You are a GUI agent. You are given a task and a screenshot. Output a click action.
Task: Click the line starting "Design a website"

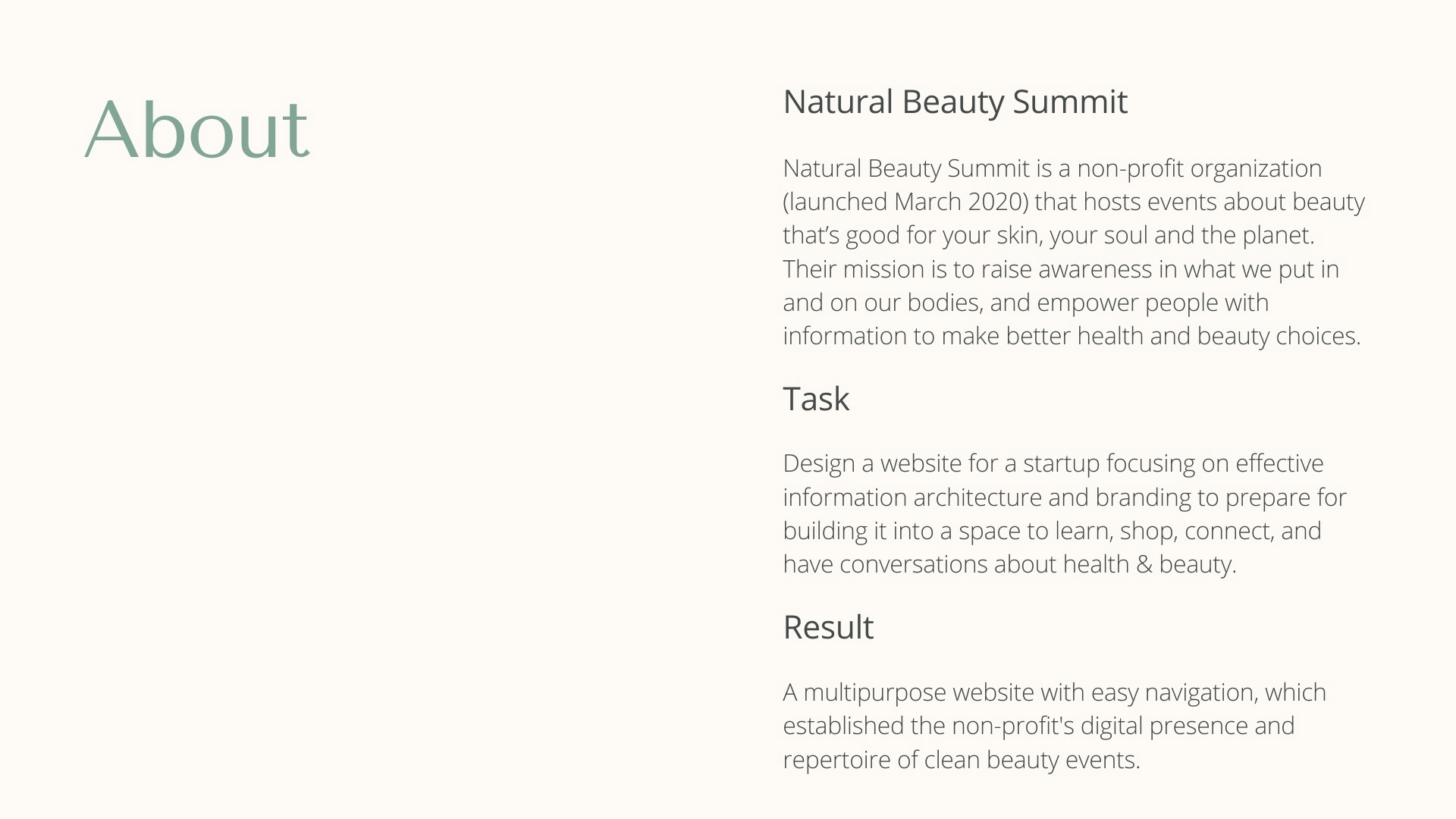[x=1053, y=463]
